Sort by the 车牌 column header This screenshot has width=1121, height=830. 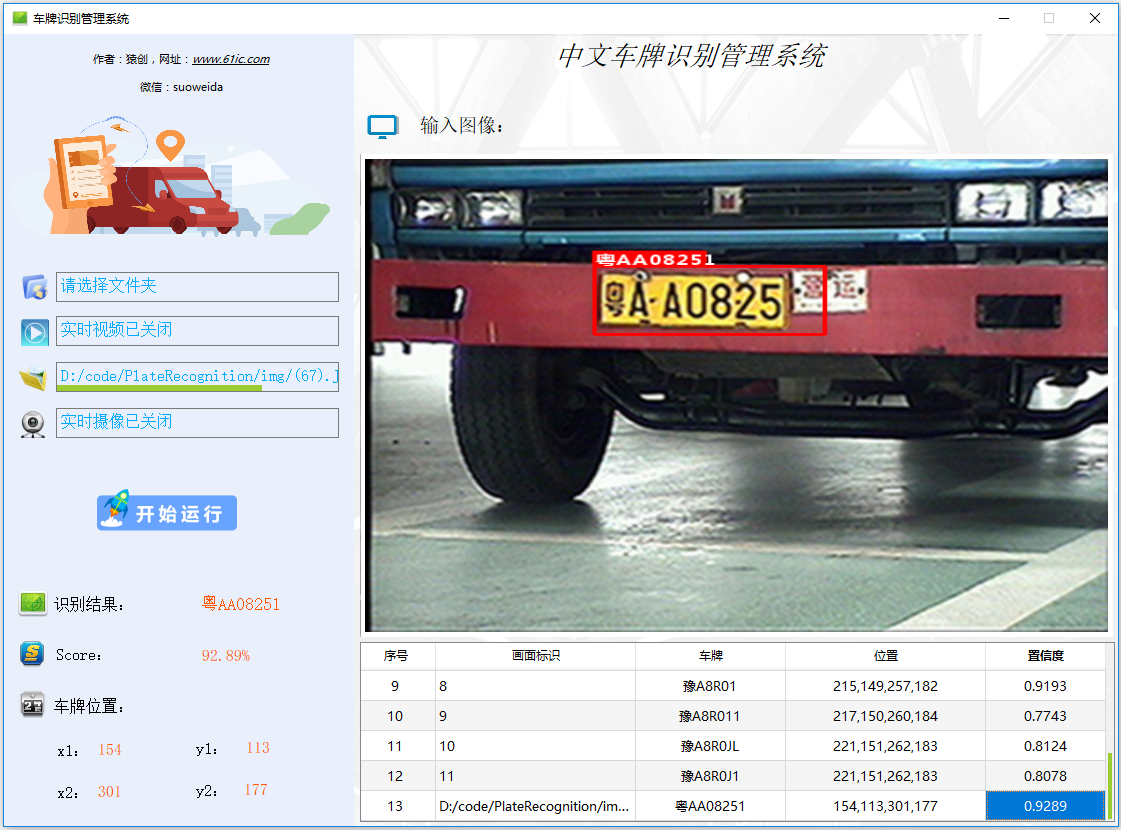click(x=711, y=656)
